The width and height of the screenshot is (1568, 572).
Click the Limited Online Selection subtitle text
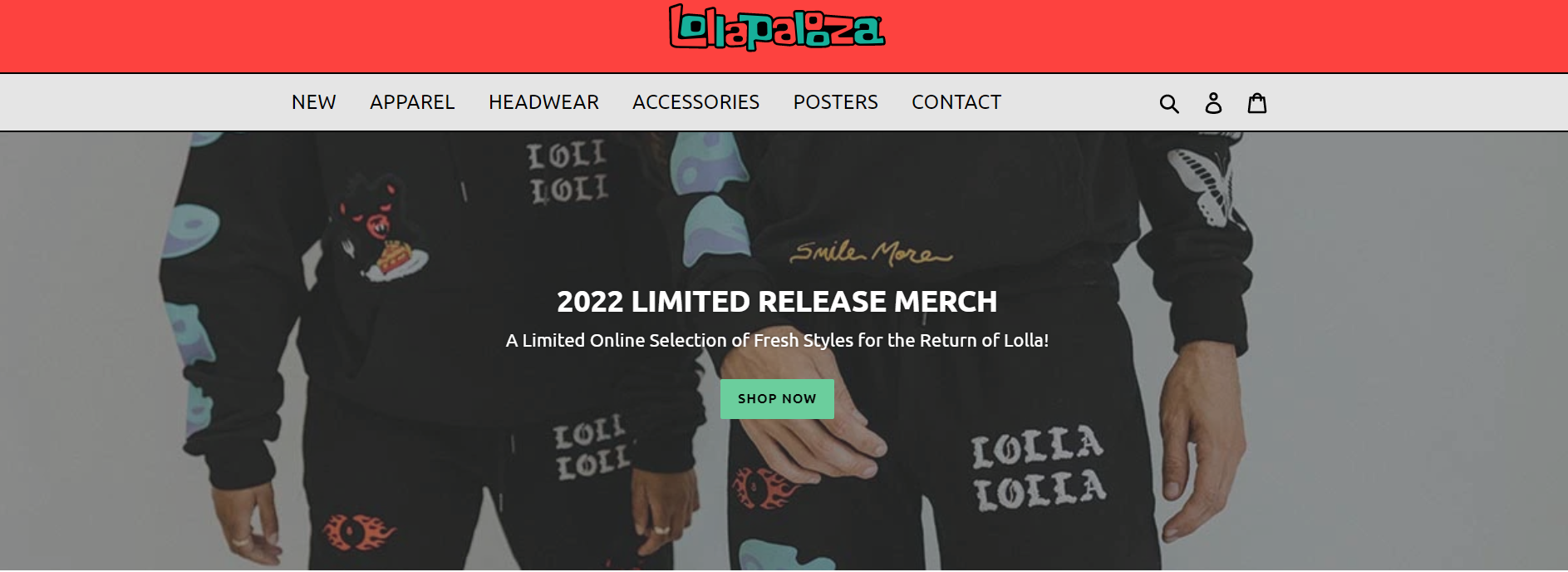pos(777,340)
